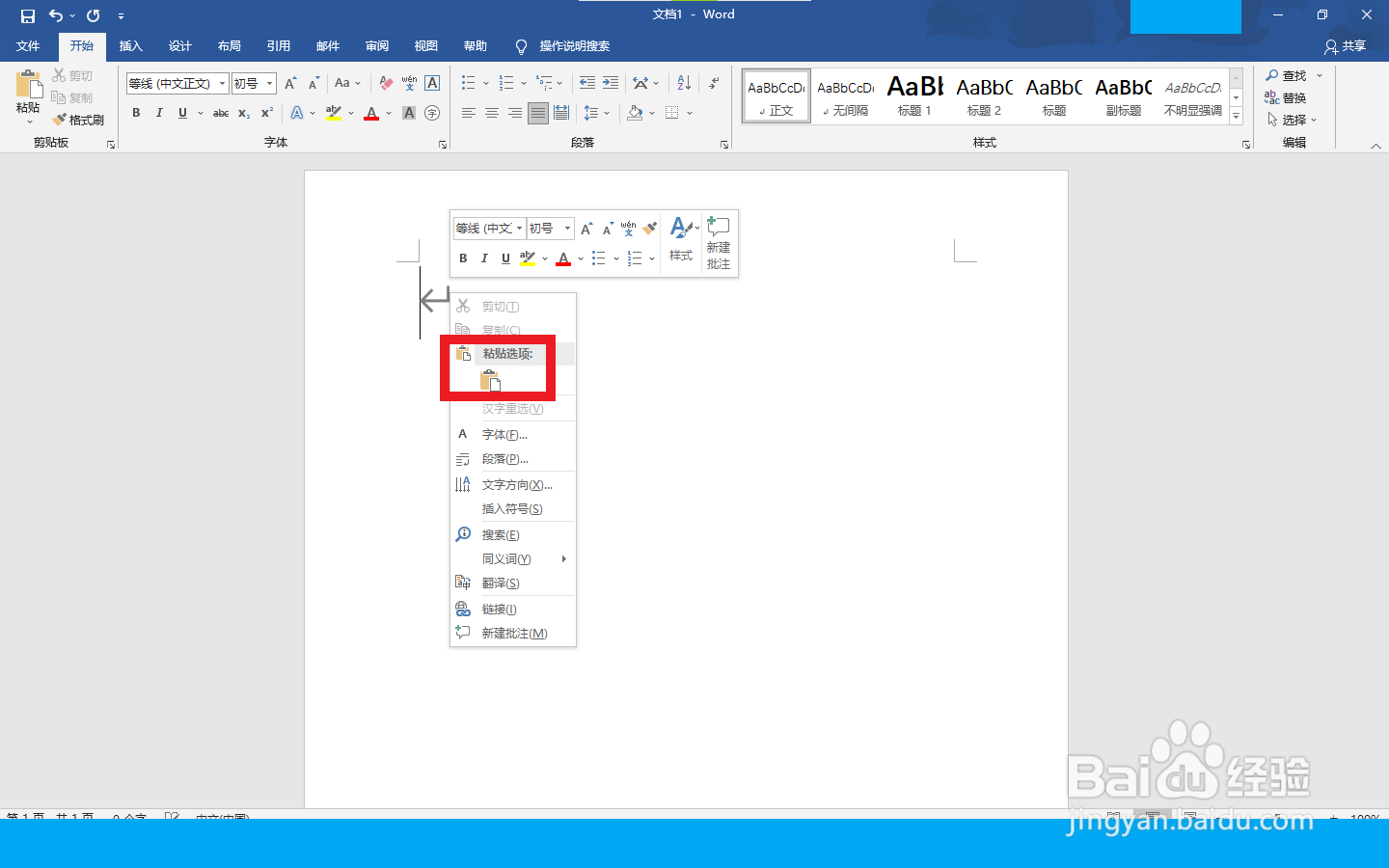The width and height of the screenshot is (1389, 868).
Task: Apply the 副标题 style
Action: tap(1124, 95)
